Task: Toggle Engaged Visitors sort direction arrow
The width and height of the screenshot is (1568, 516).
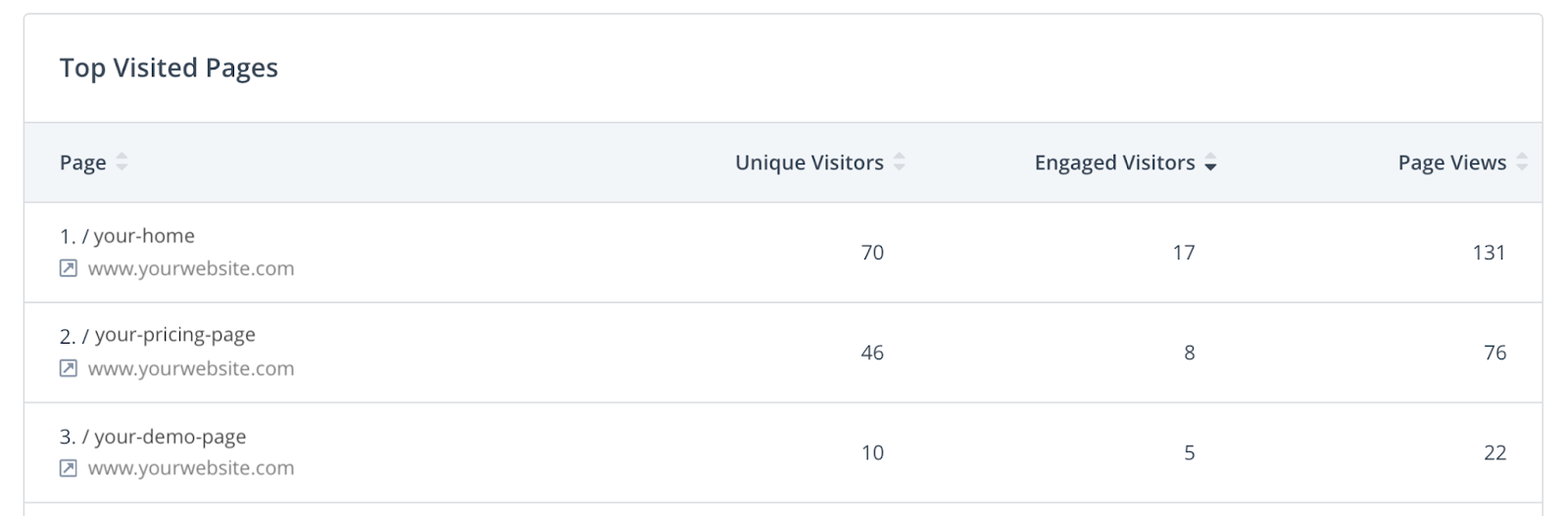Action: [1210, 164]
